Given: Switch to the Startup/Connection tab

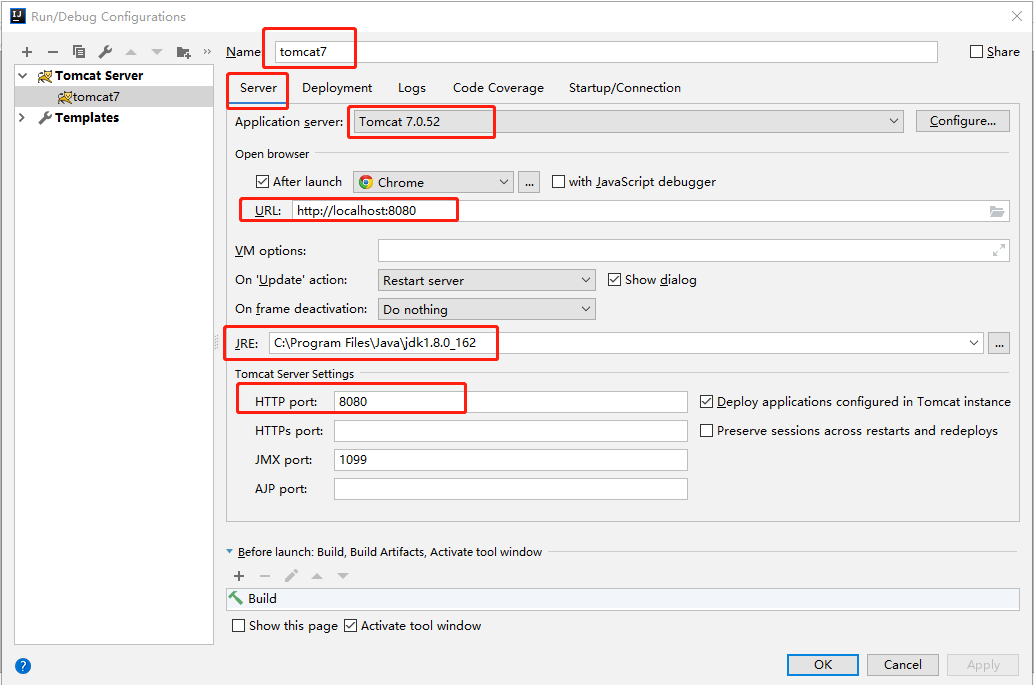Looking at the screenshot, I should coord(624,88).
